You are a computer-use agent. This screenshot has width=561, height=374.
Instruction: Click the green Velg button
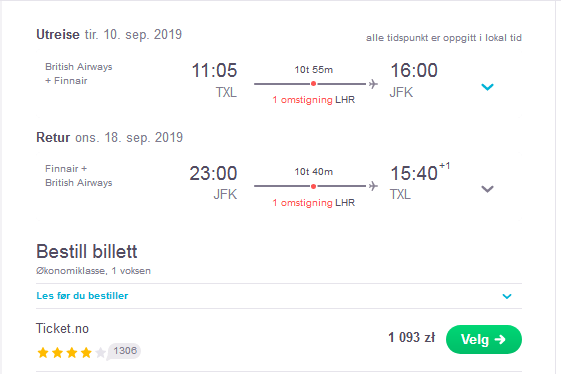click(484, 339)
